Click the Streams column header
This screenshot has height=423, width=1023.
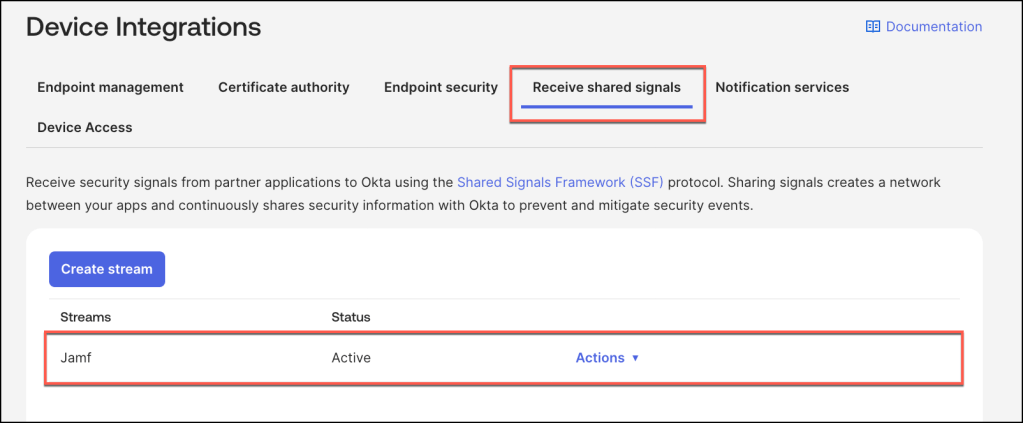(86, 317)
